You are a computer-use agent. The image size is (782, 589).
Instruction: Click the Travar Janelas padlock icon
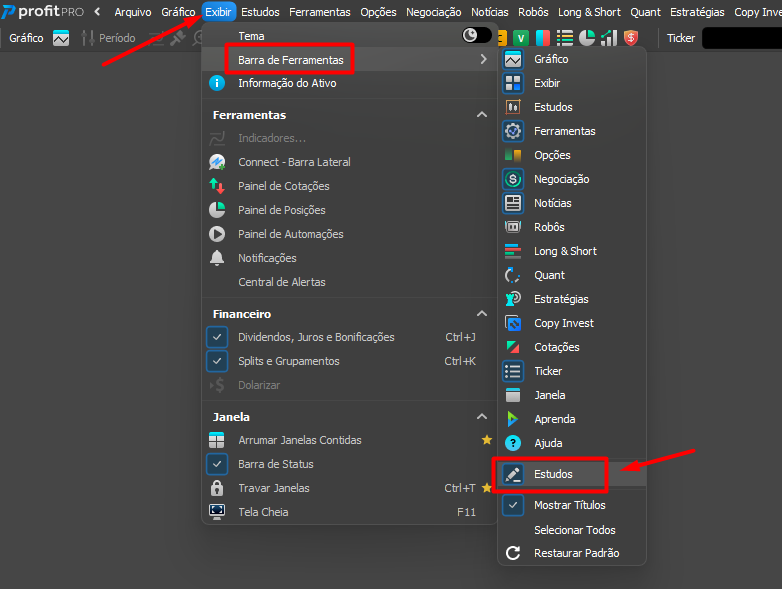click(x=217, y=488)
